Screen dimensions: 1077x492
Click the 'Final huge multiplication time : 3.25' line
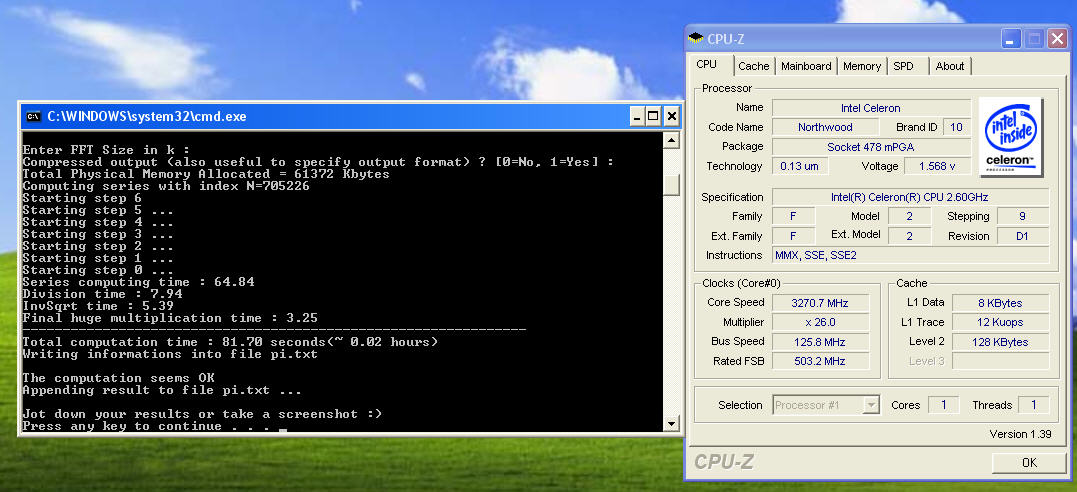(170, 318)
